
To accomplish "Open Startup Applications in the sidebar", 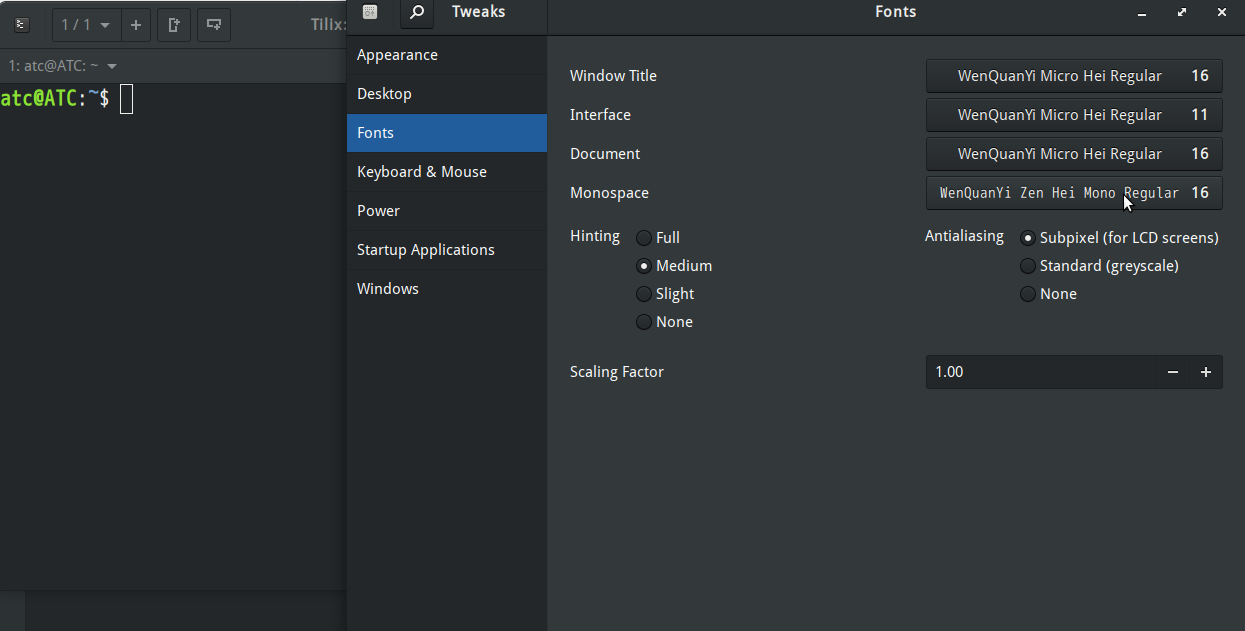I will 447,250.
